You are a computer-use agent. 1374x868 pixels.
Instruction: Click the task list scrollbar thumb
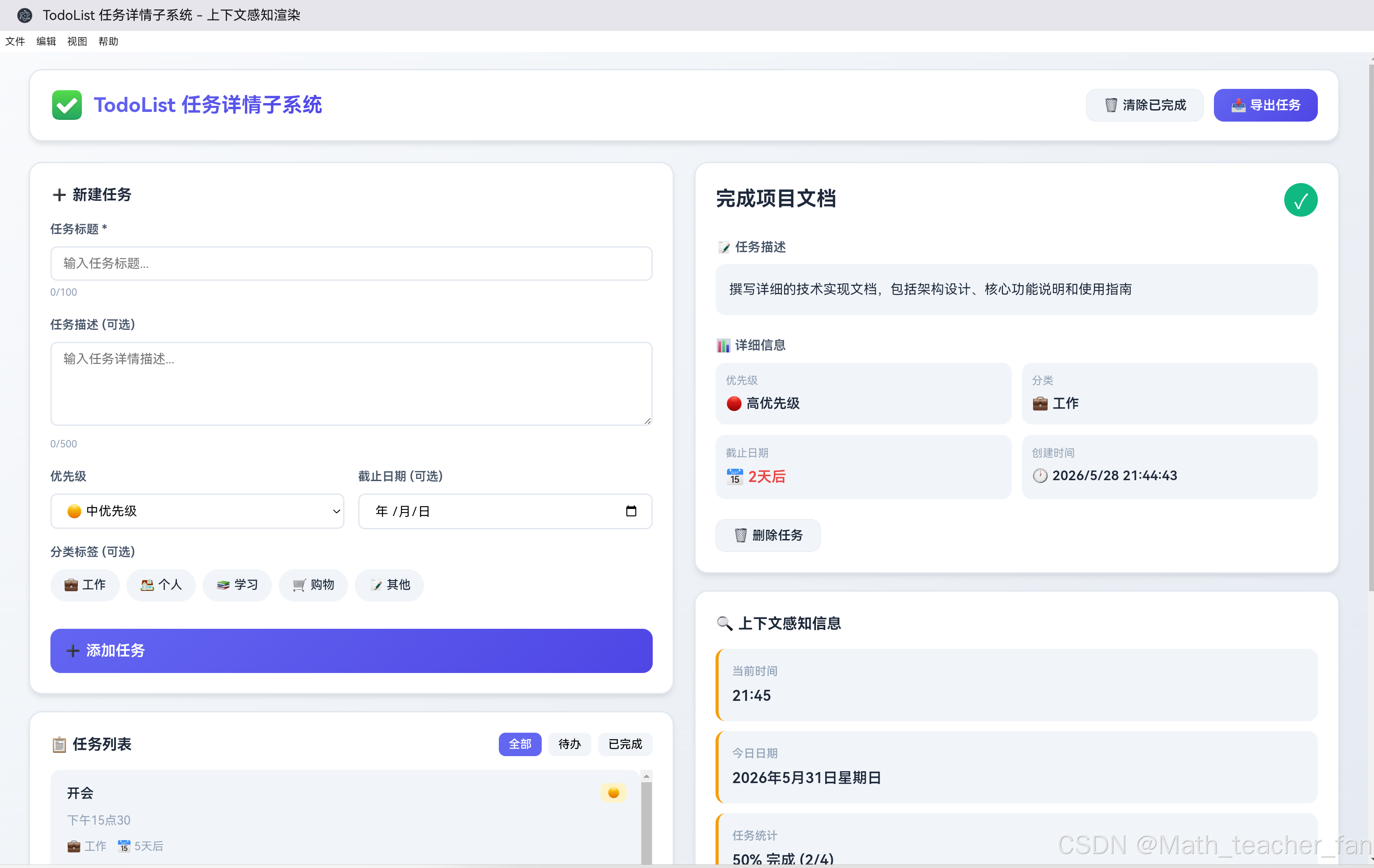click(647, 822)
